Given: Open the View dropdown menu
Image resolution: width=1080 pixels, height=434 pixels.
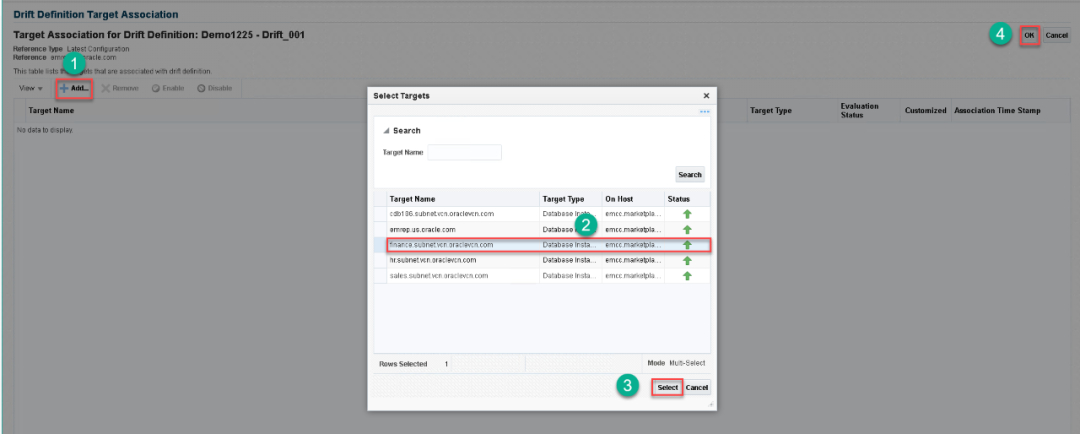Looking at the screenshot, I should (31, 88).
